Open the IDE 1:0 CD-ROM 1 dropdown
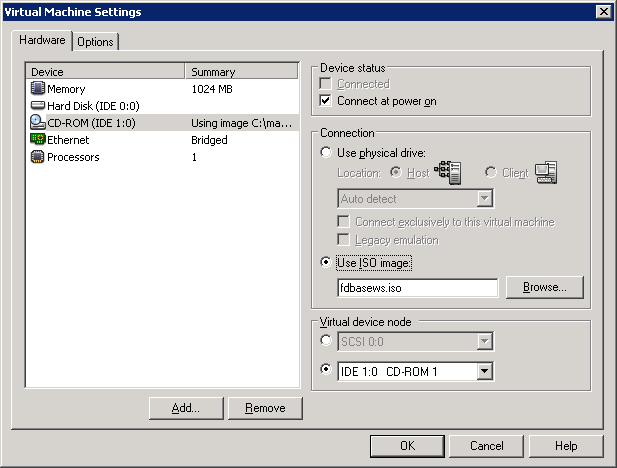This screenshot has width=617, height=468. click(x=484, y=372)
